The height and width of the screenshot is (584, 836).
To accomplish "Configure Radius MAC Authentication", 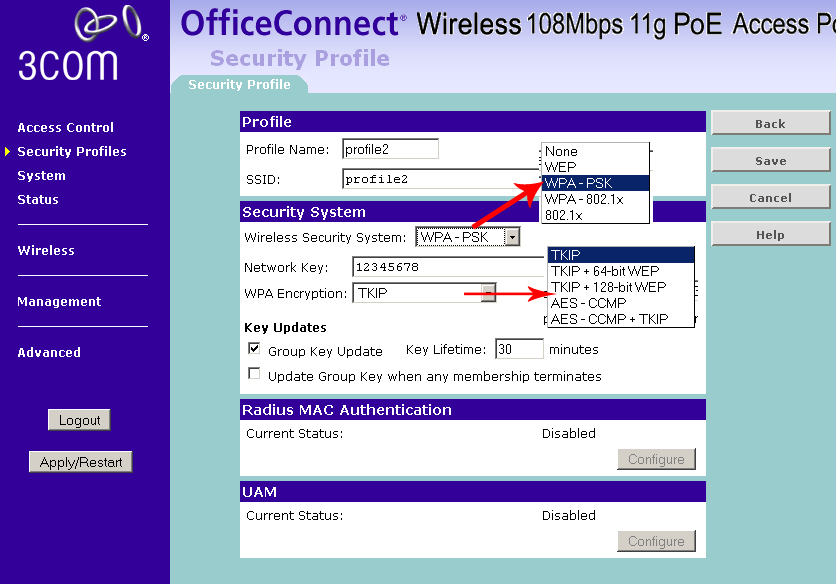I will point(656,459).
